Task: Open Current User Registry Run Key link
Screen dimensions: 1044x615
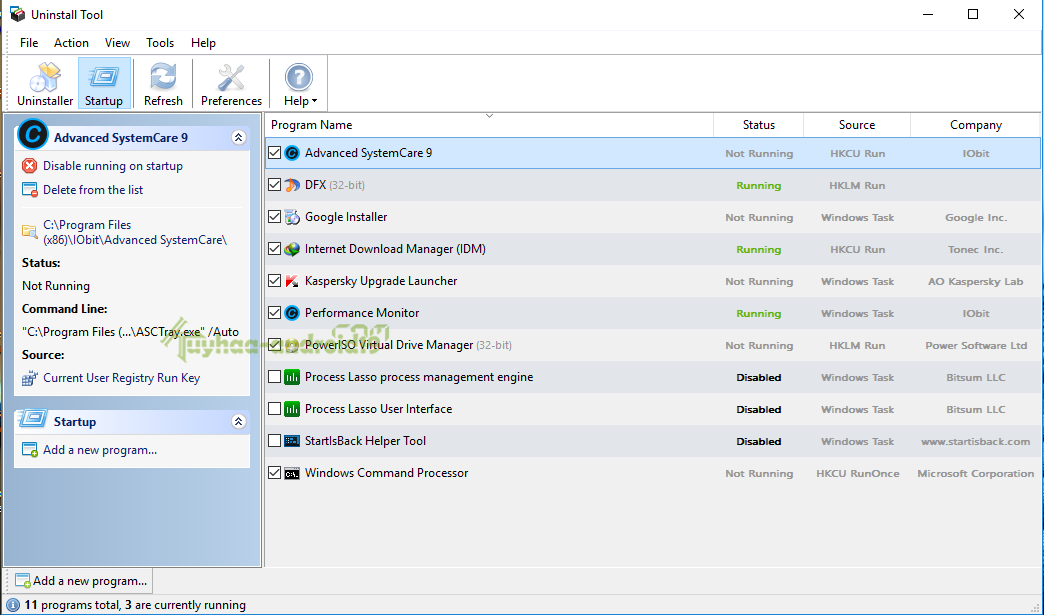Action: pos(121,378)
